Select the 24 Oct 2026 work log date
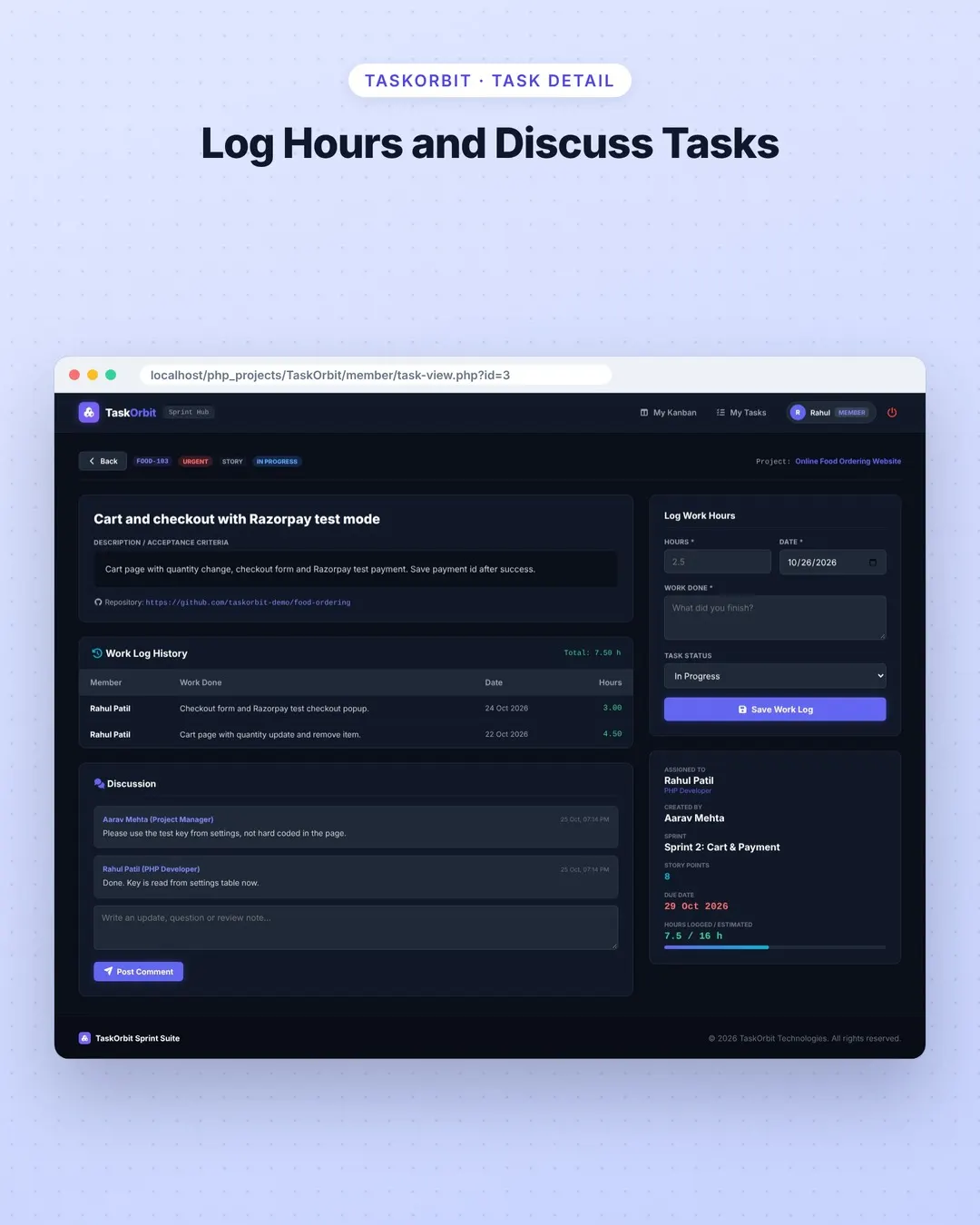Screen dimensions: 980x1225 pos(506,709)
